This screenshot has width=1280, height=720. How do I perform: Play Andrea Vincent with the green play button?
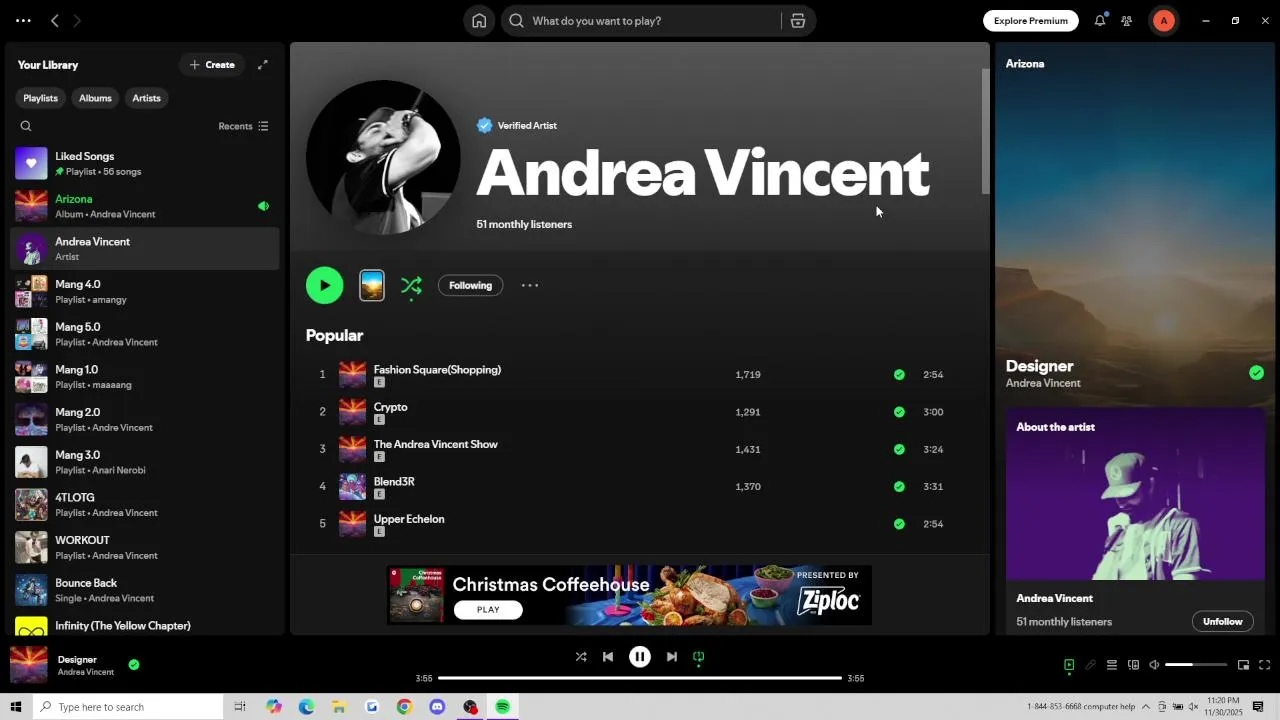click(x=325, y=285)
